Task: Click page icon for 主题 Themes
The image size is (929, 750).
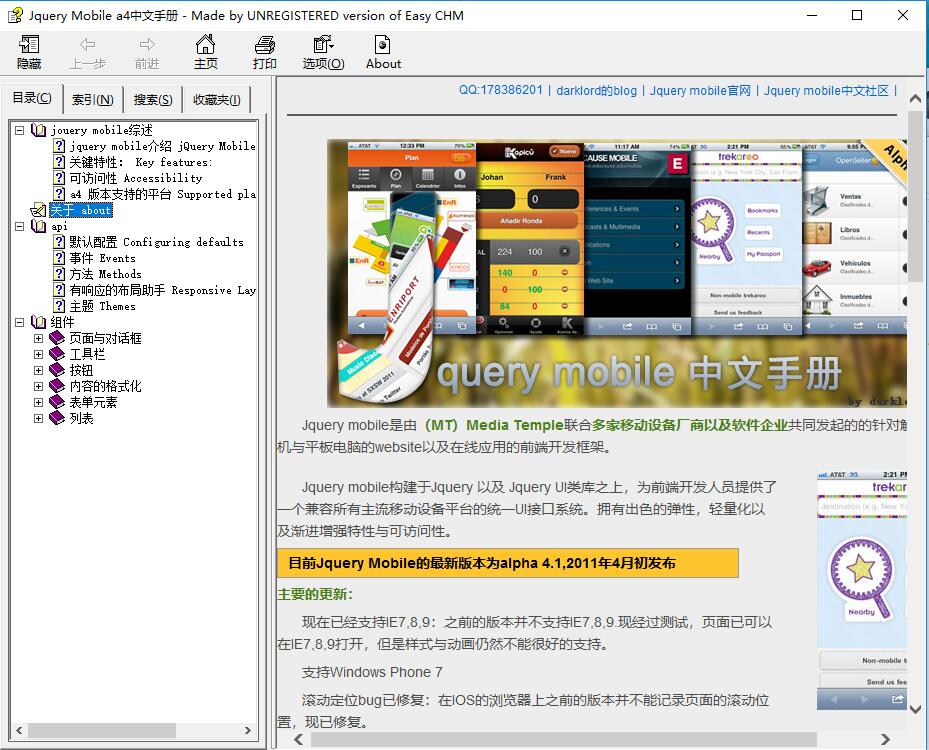Action: point(59,306)
